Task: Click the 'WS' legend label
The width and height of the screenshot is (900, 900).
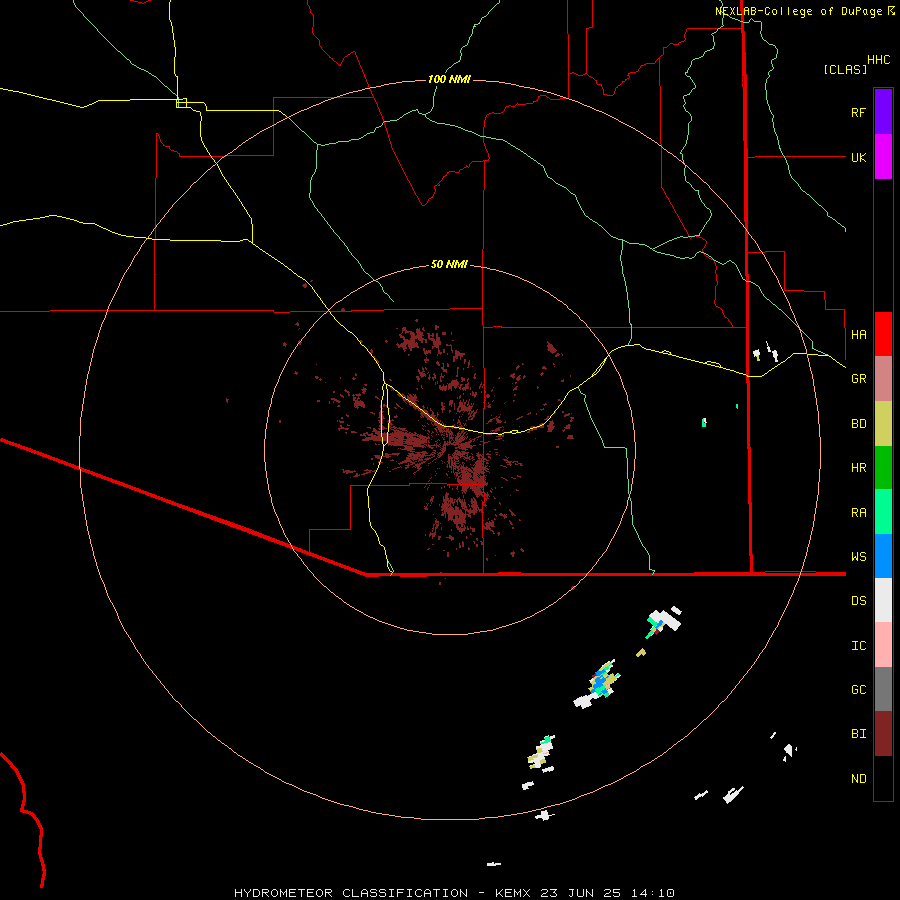Action: 858,556
